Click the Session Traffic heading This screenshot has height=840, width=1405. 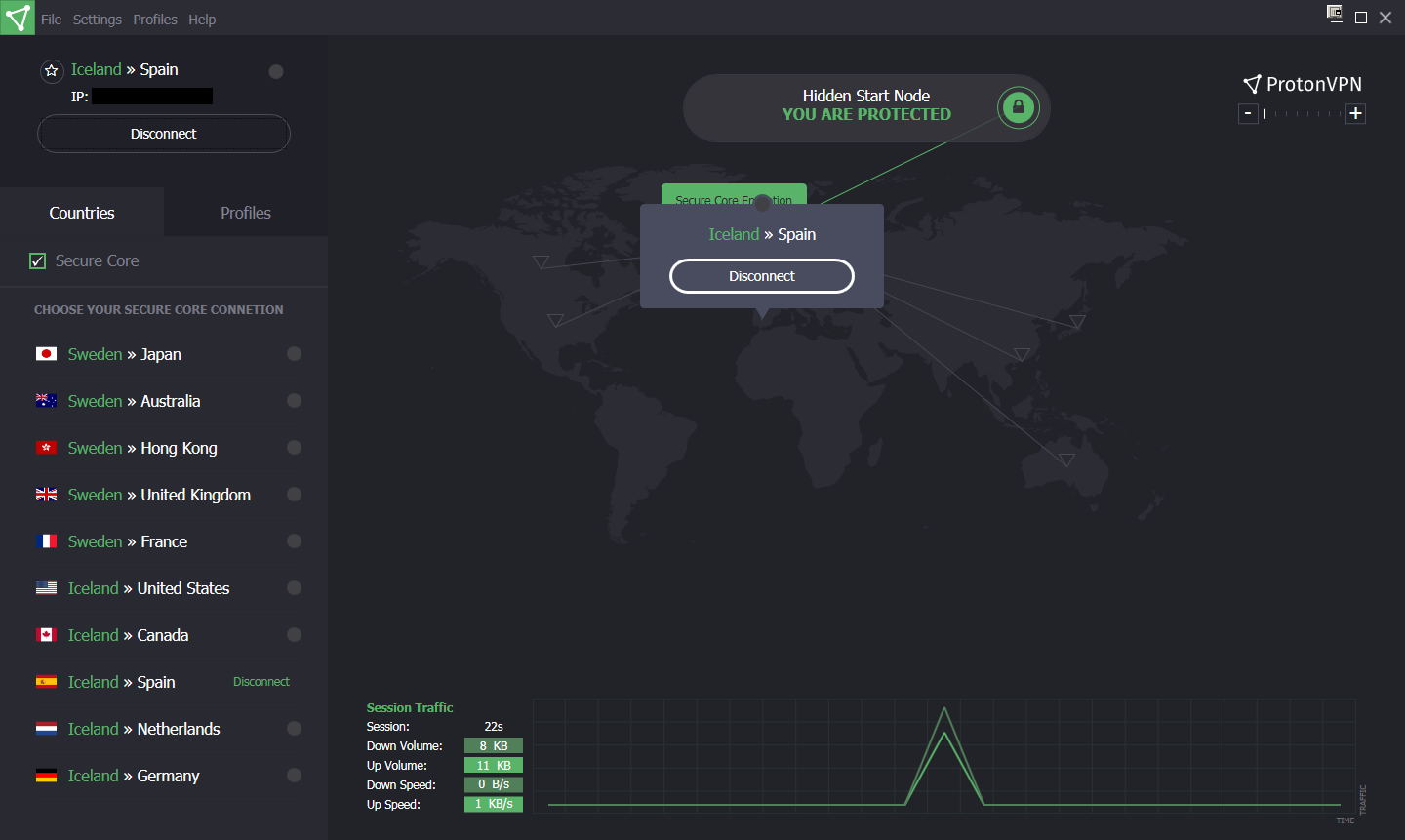[410, 708]
